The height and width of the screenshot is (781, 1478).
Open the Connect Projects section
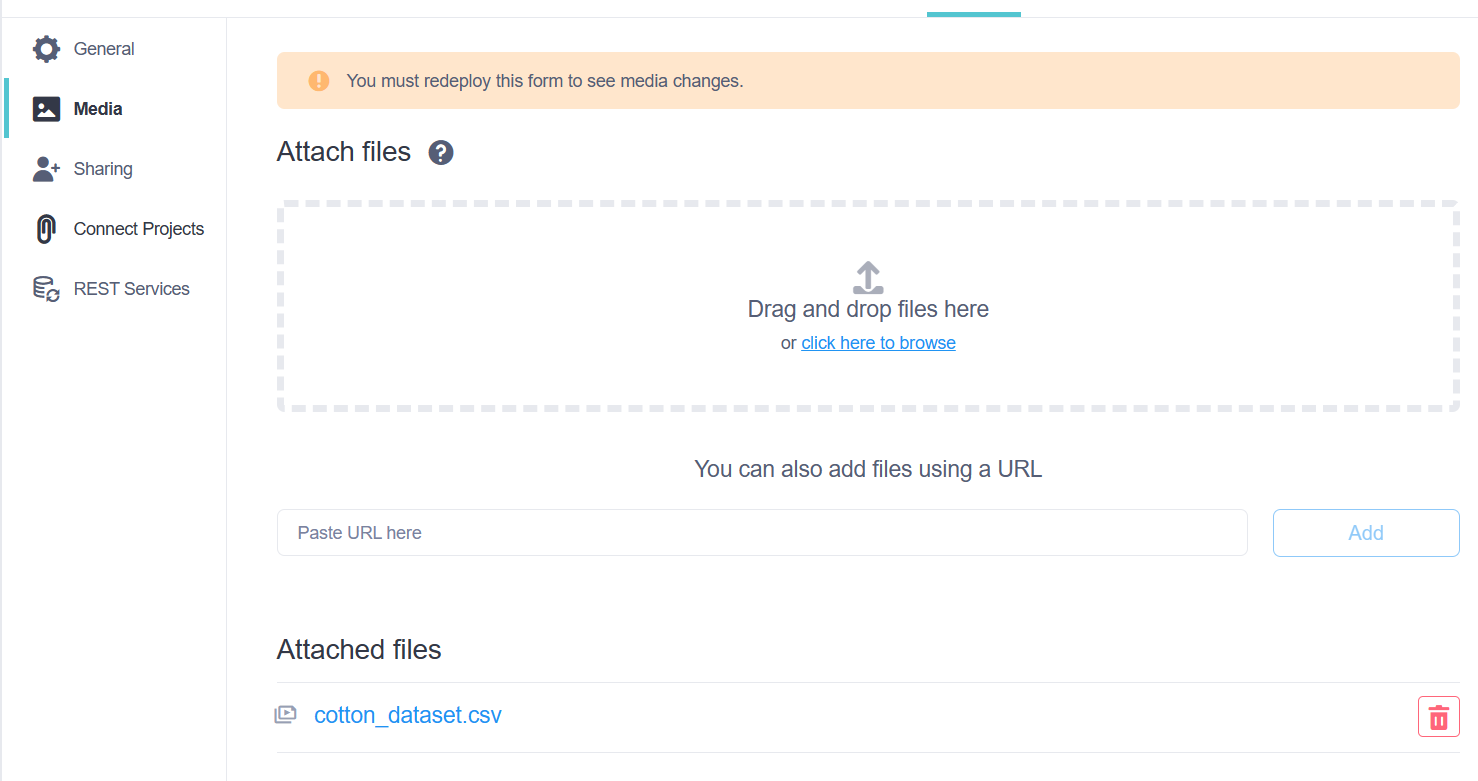(x=139, y=229)
